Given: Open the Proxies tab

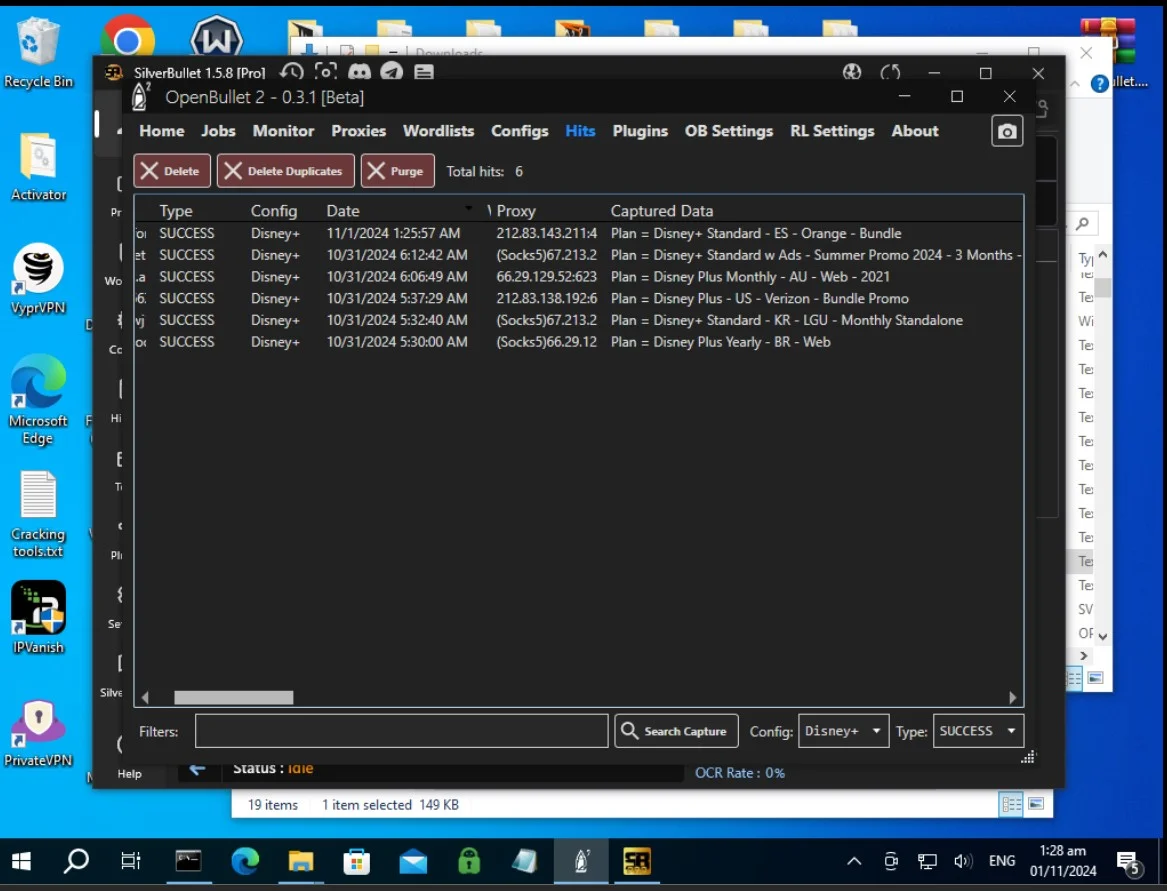Looking at the screenshot, I should tap(359, 131).
